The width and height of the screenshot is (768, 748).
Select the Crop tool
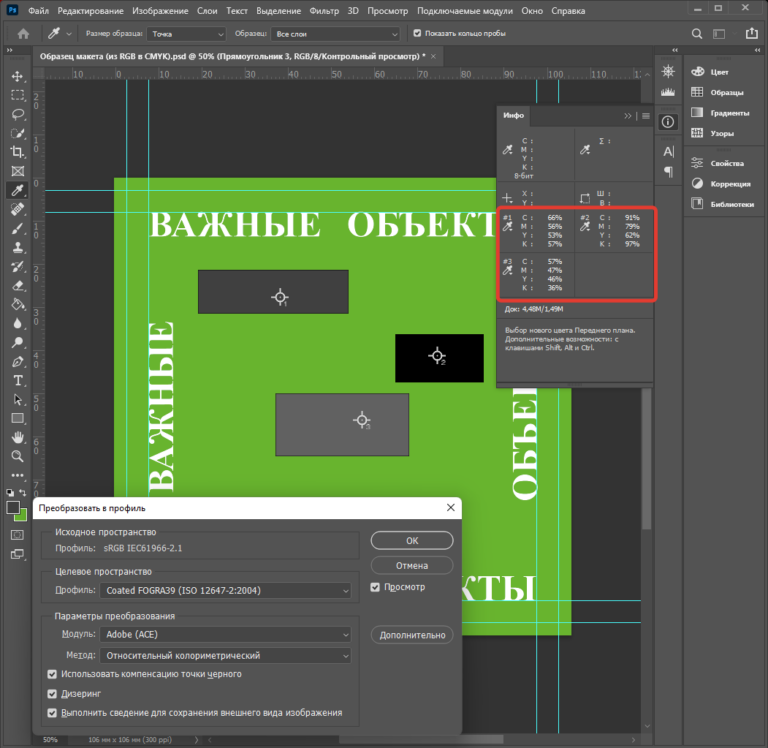click(x=17, y=152)
